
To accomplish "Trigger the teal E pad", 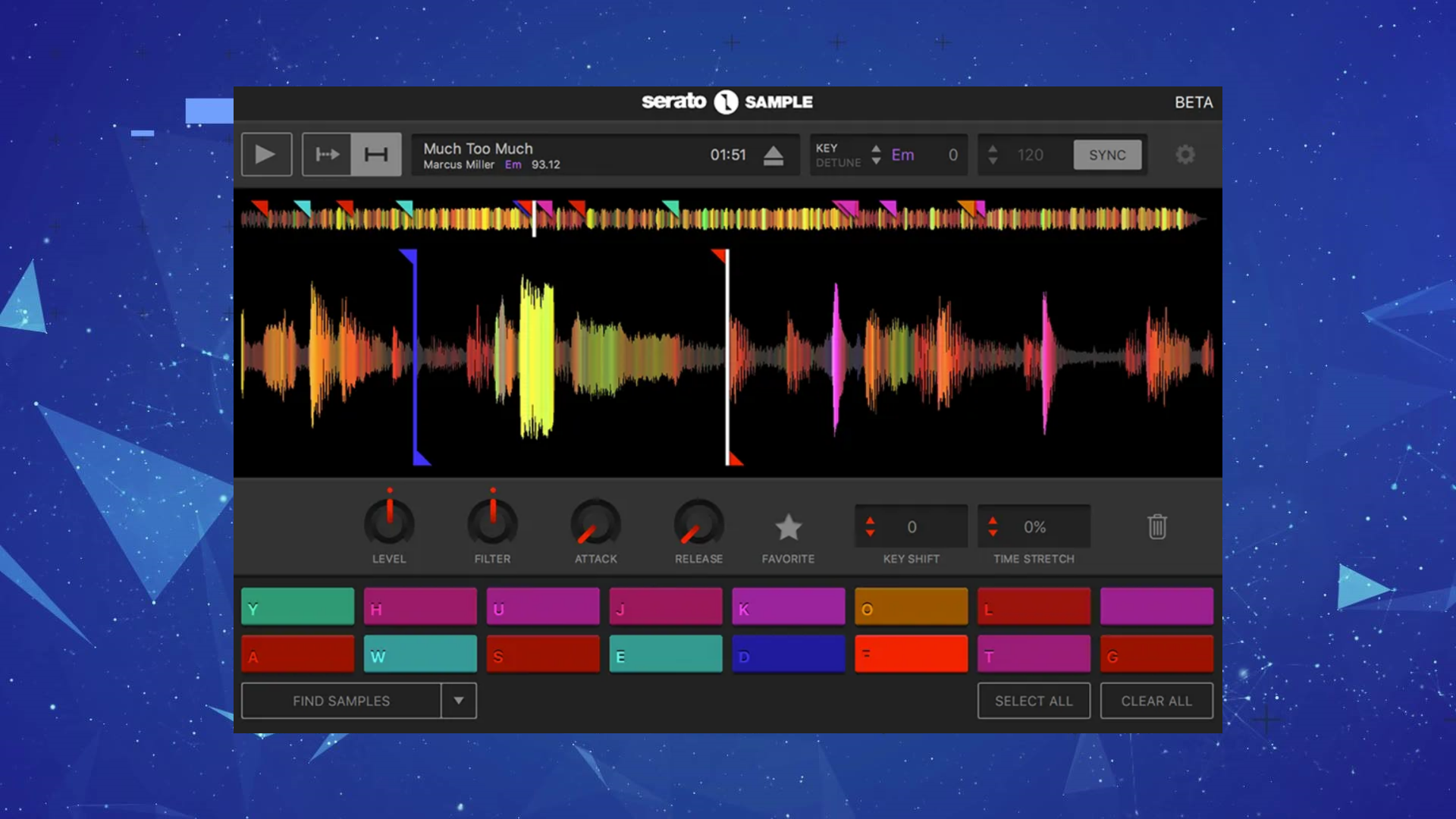I will point(666,654).
